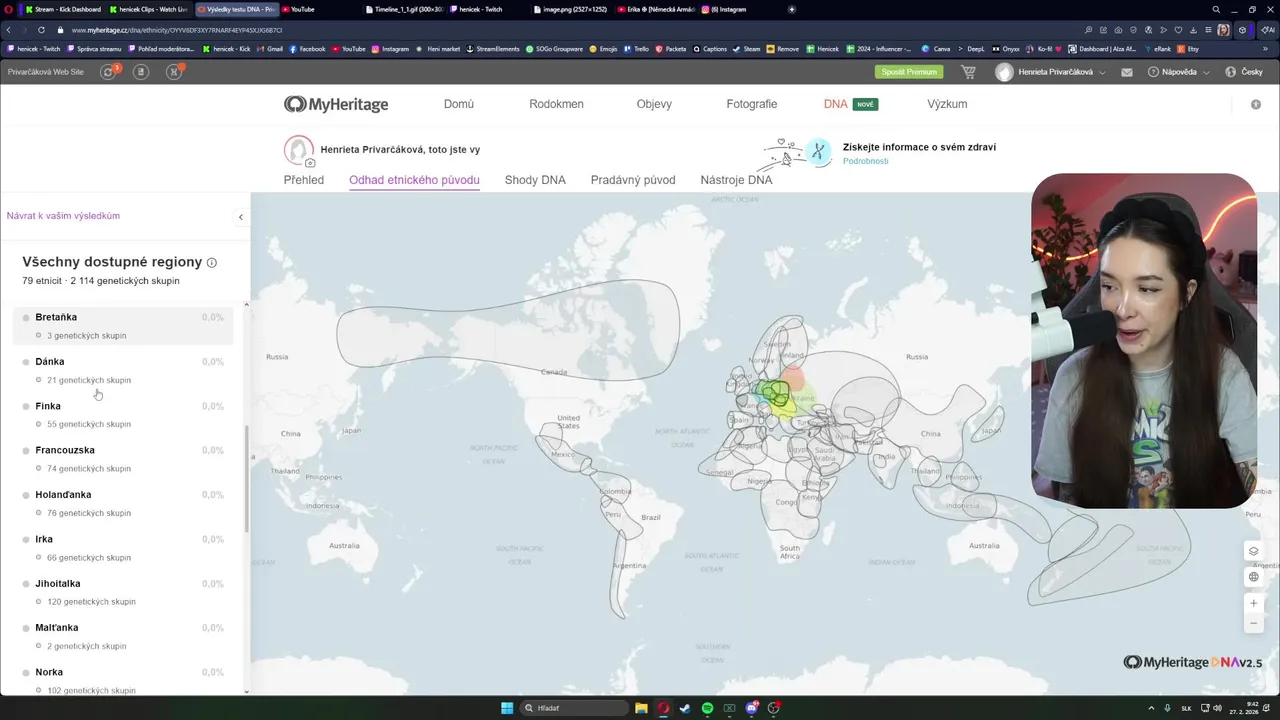Switch to the Přehled tab
This screenshot has height=720, width=1280.
(304, 180)
